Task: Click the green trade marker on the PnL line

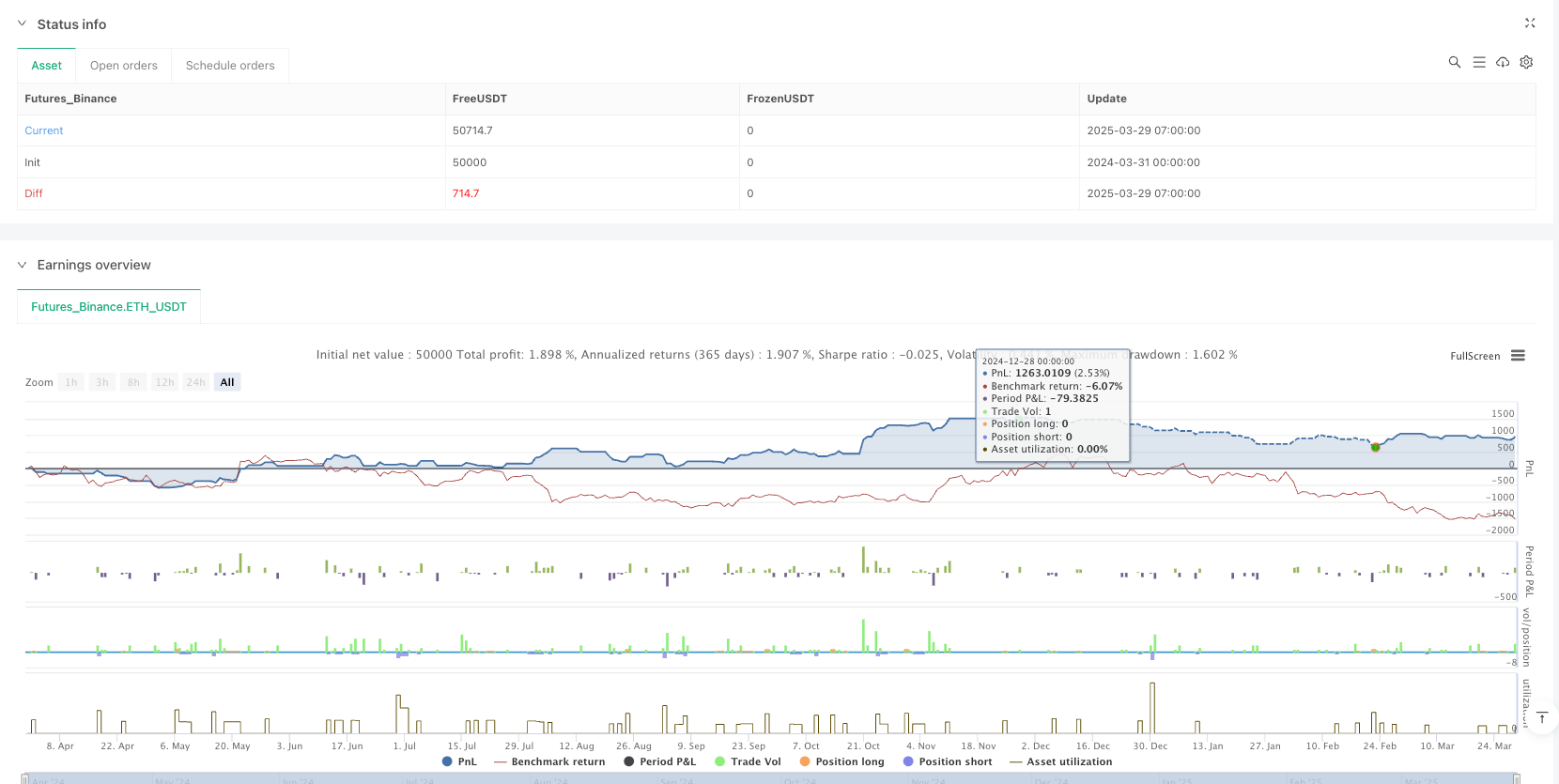Action: click(1375, 447)
